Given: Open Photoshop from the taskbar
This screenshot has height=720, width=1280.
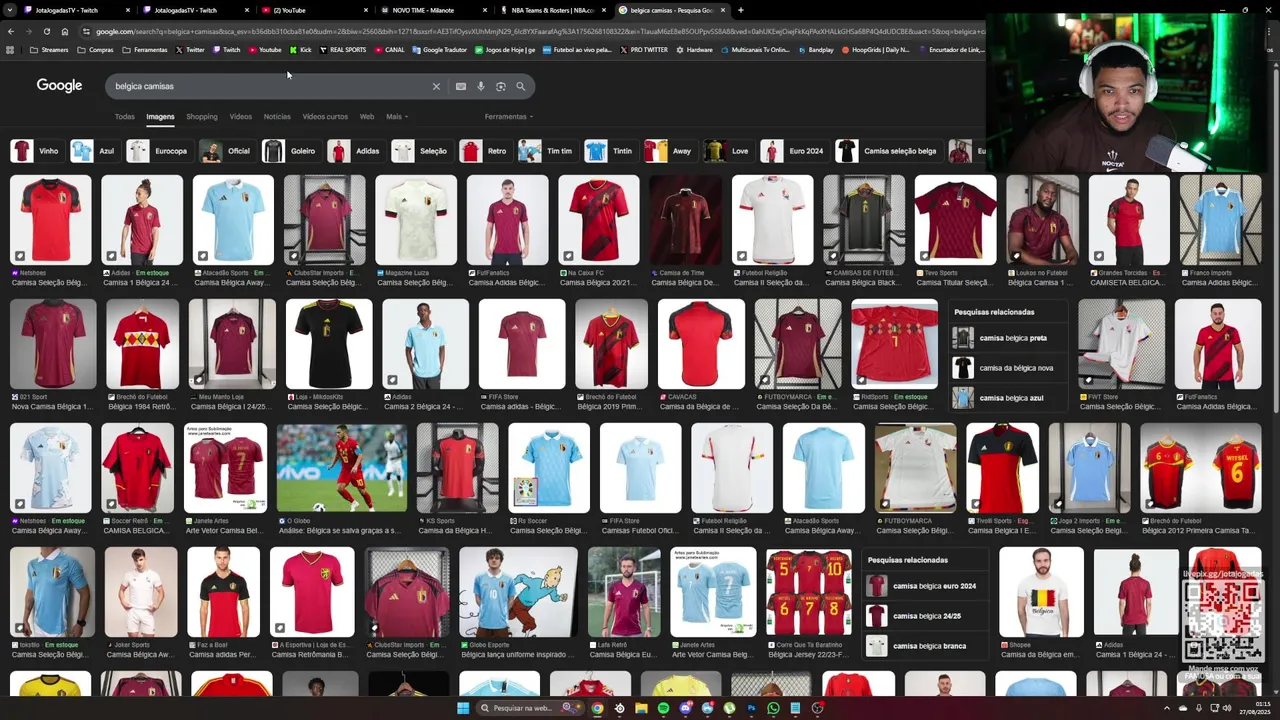Looking at the screenshot, I should [x=751, y=708].
